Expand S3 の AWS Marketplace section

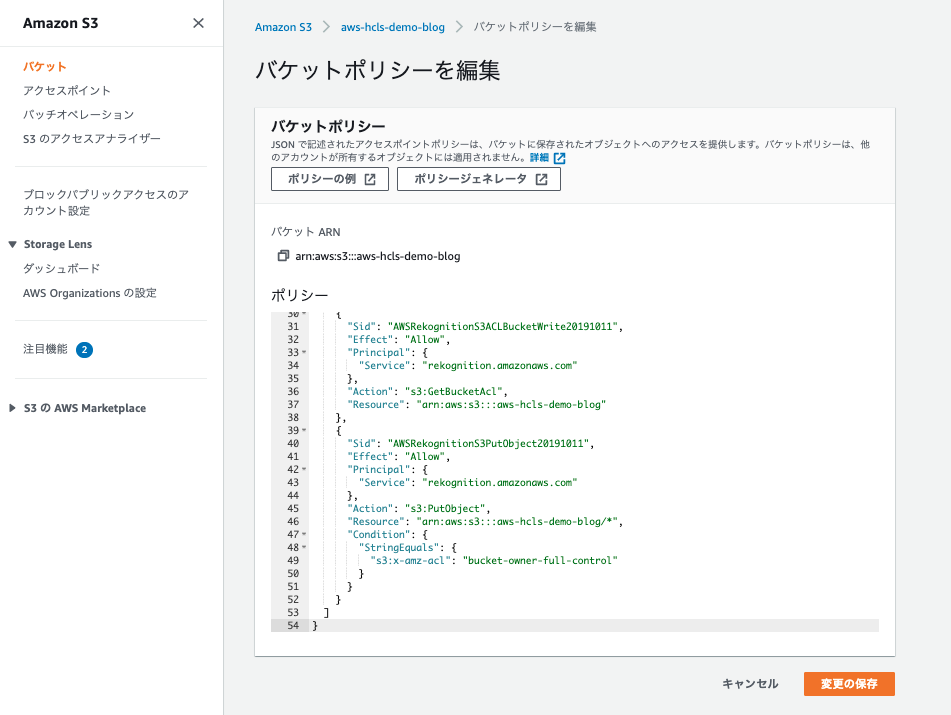pyautogui.click(x=12, y=408)
